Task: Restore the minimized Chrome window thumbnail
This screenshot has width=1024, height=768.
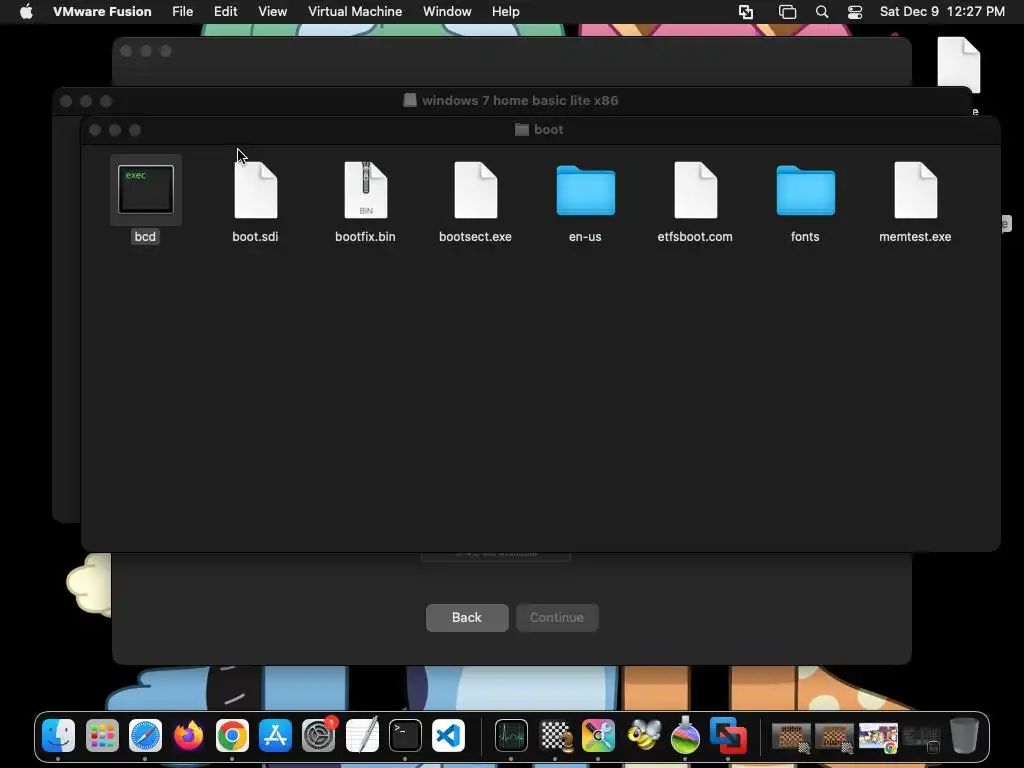Action: click(878, 737)
